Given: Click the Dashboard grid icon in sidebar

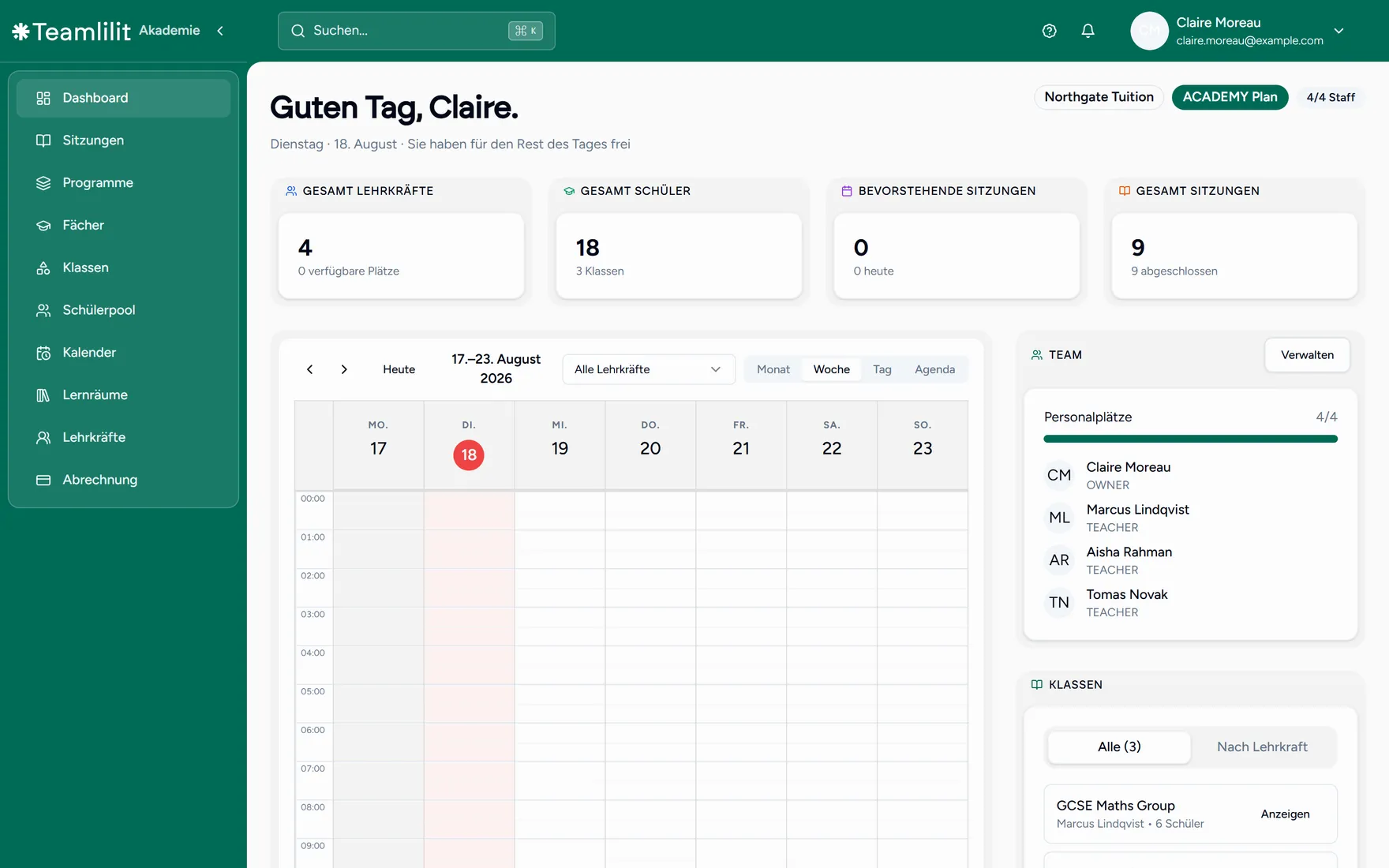Looking at the screenshot, I should (x=43, y=98).
